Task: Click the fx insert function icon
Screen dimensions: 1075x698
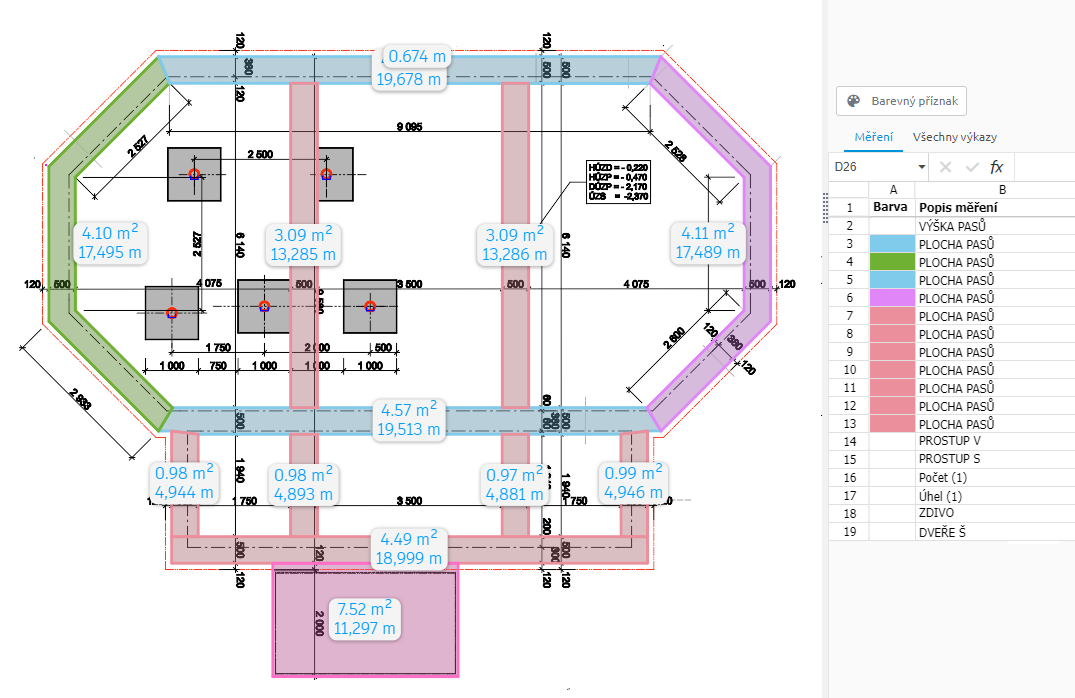Action: [x=996, y=167]
